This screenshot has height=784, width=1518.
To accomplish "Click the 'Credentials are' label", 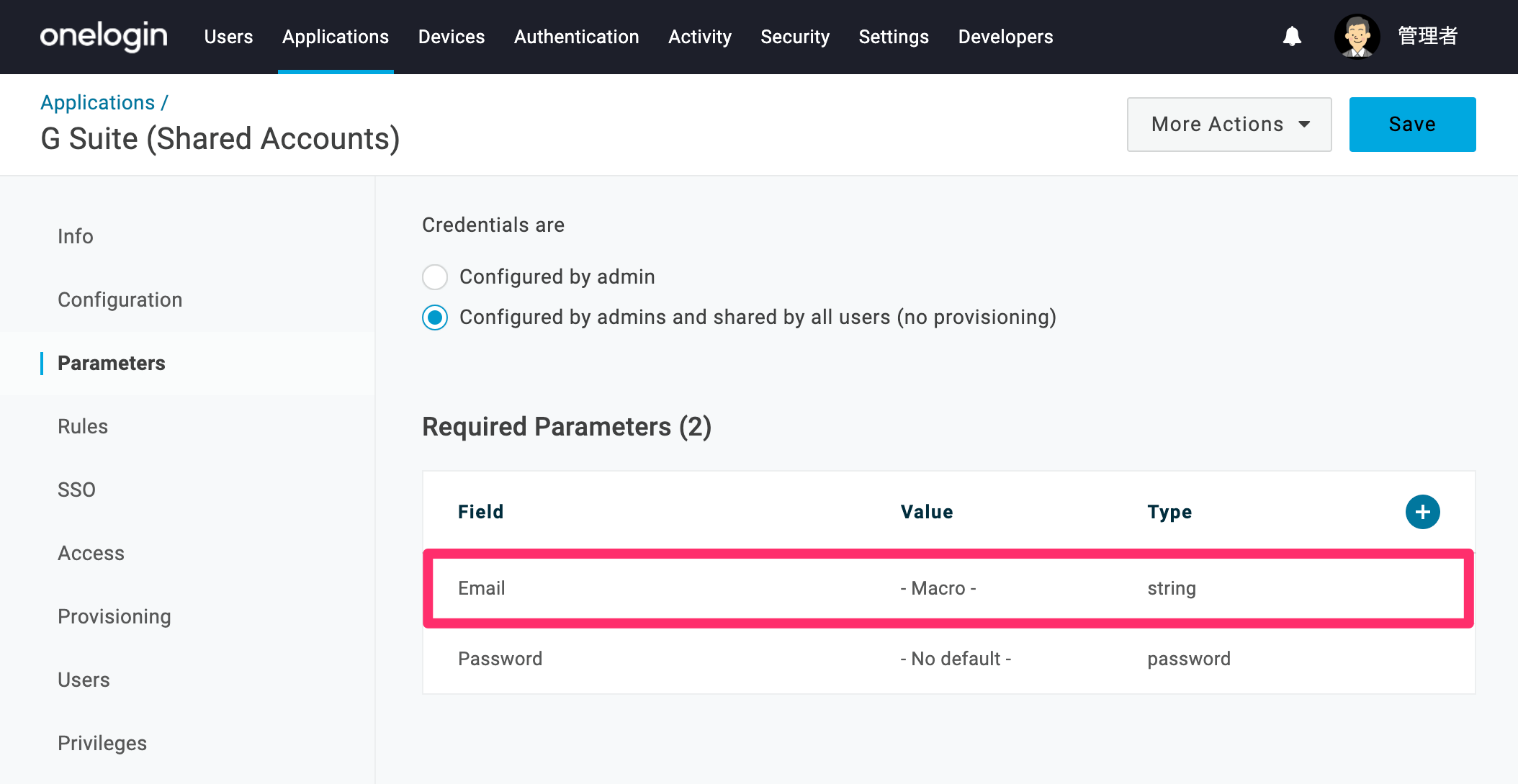I will (493, 225).
